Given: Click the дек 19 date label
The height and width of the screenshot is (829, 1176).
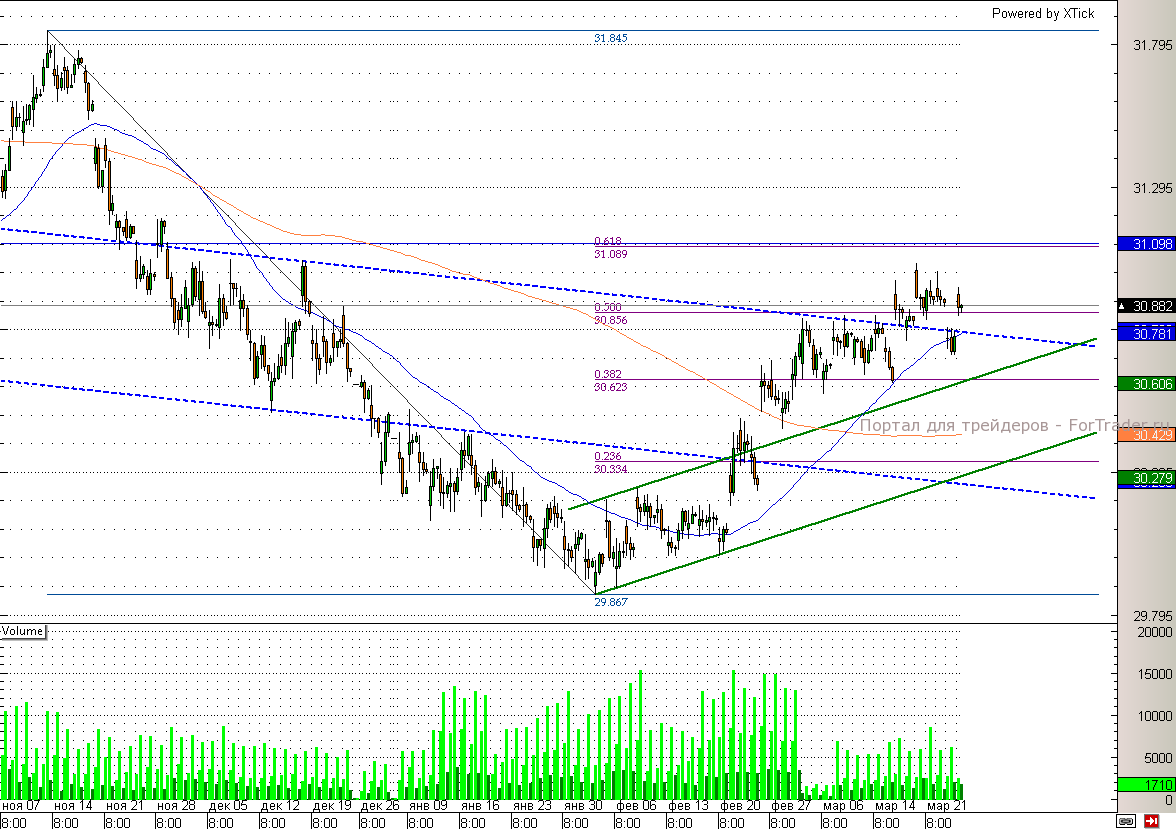Looking at the screenshot, I should 332,806.
